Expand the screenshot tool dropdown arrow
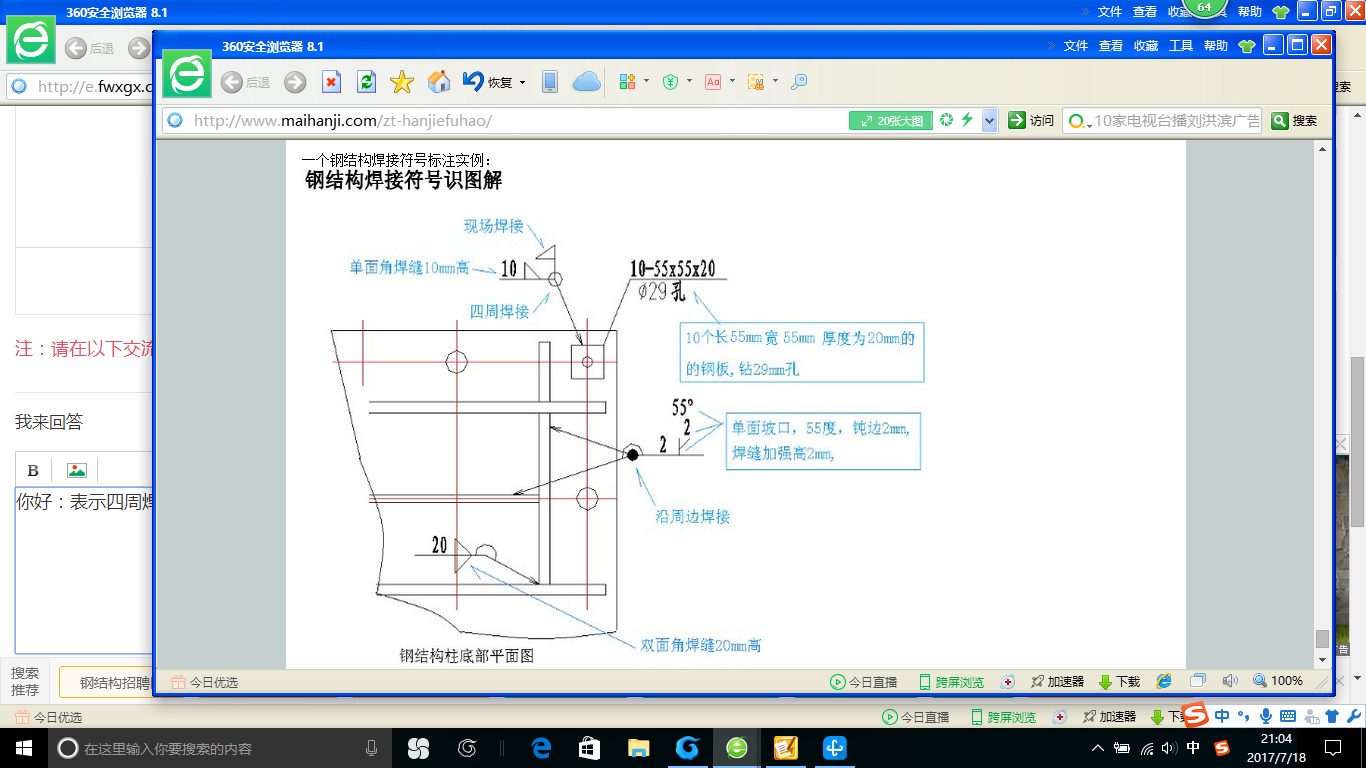 [775, 82]
